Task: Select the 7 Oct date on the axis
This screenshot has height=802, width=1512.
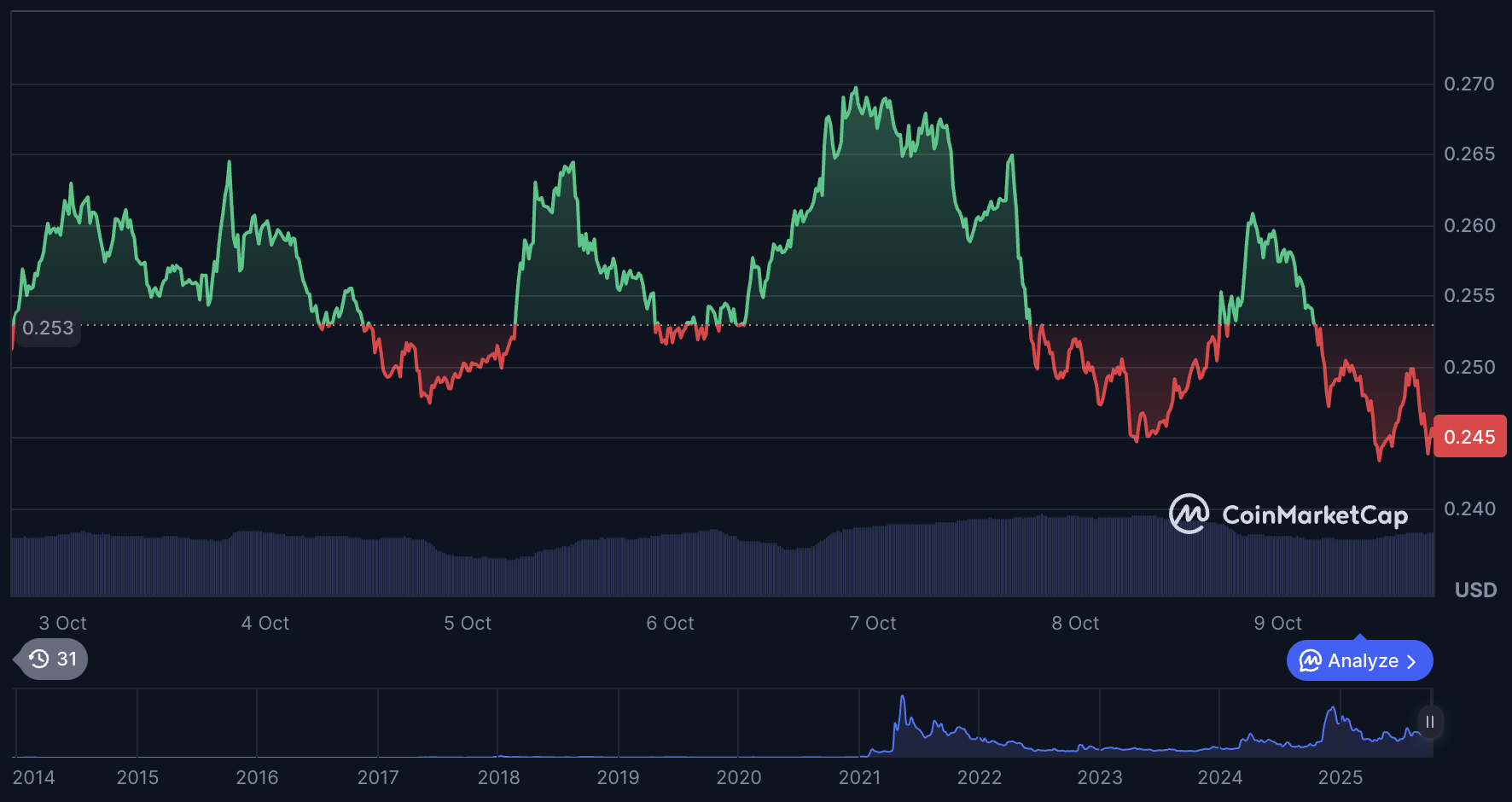Action: [x=872, y=624]
